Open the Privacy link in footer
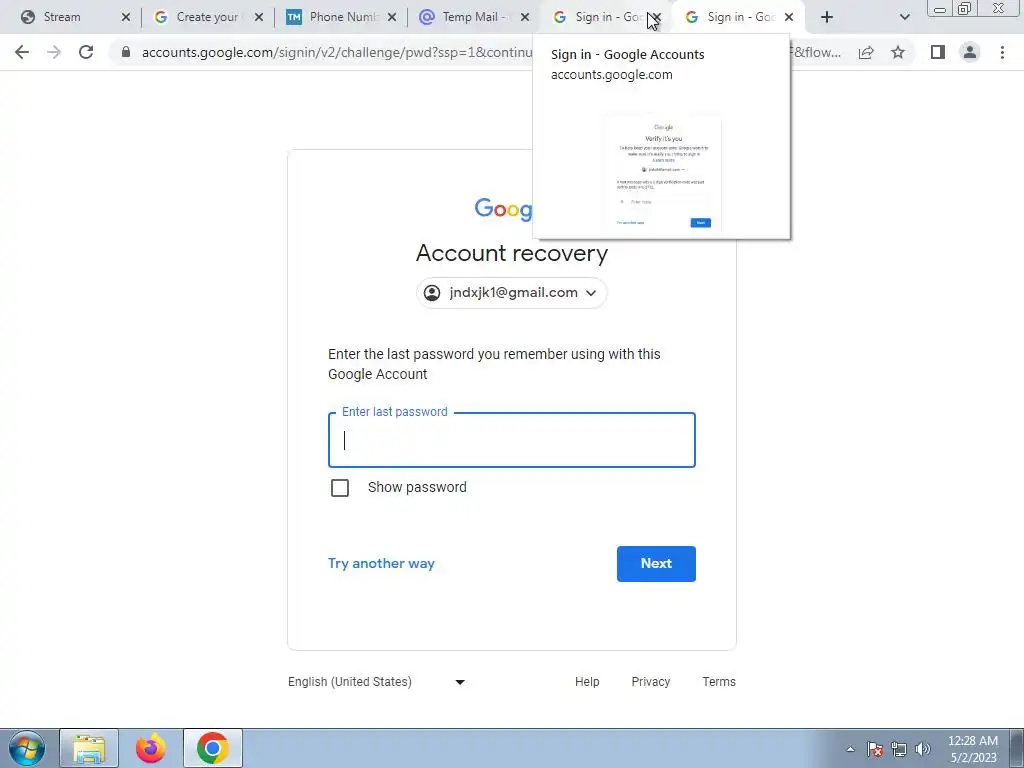Screen dimensions: 1024x768 pyautogui.click(x=650, y=682)
